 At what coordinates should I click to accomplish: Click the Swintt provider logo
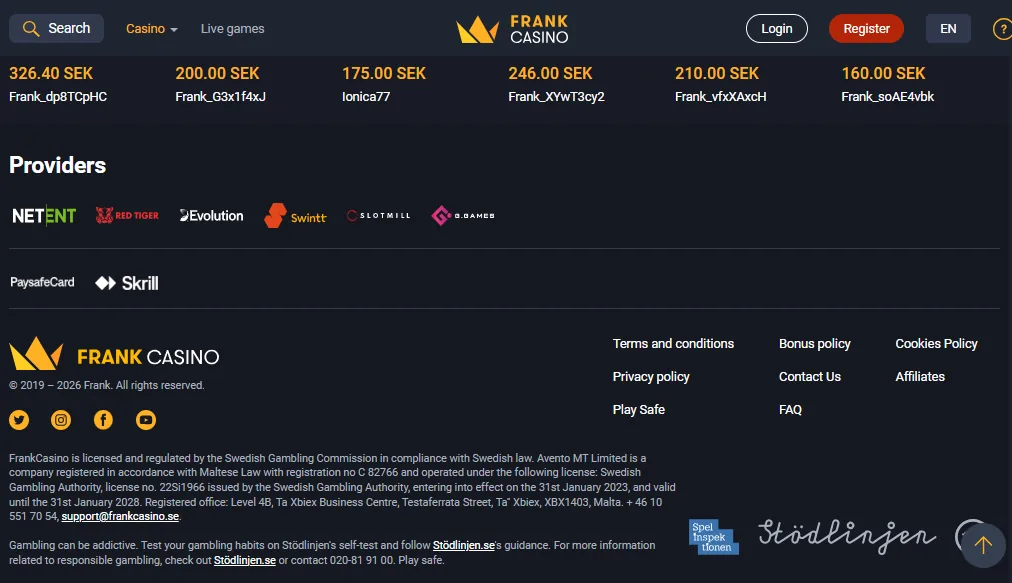pyautogui.click(x=295, y=216)
